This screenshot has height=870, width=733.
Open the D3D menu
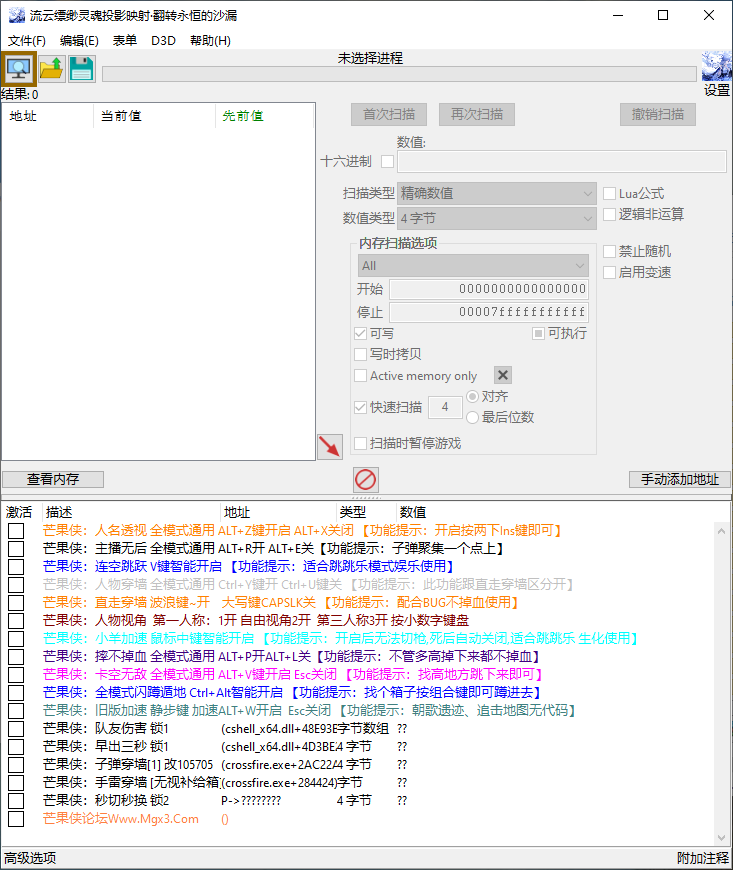tap(163, 41)
